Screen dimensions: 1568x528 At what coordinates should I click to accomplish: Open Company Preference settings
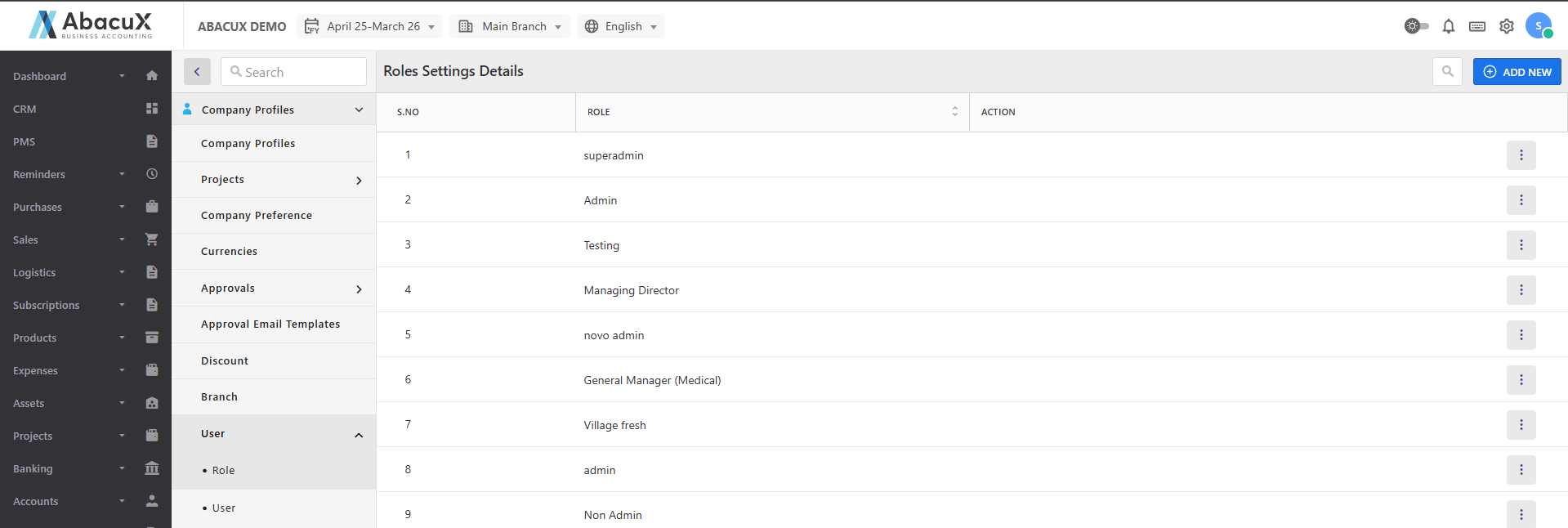point(257,216)
